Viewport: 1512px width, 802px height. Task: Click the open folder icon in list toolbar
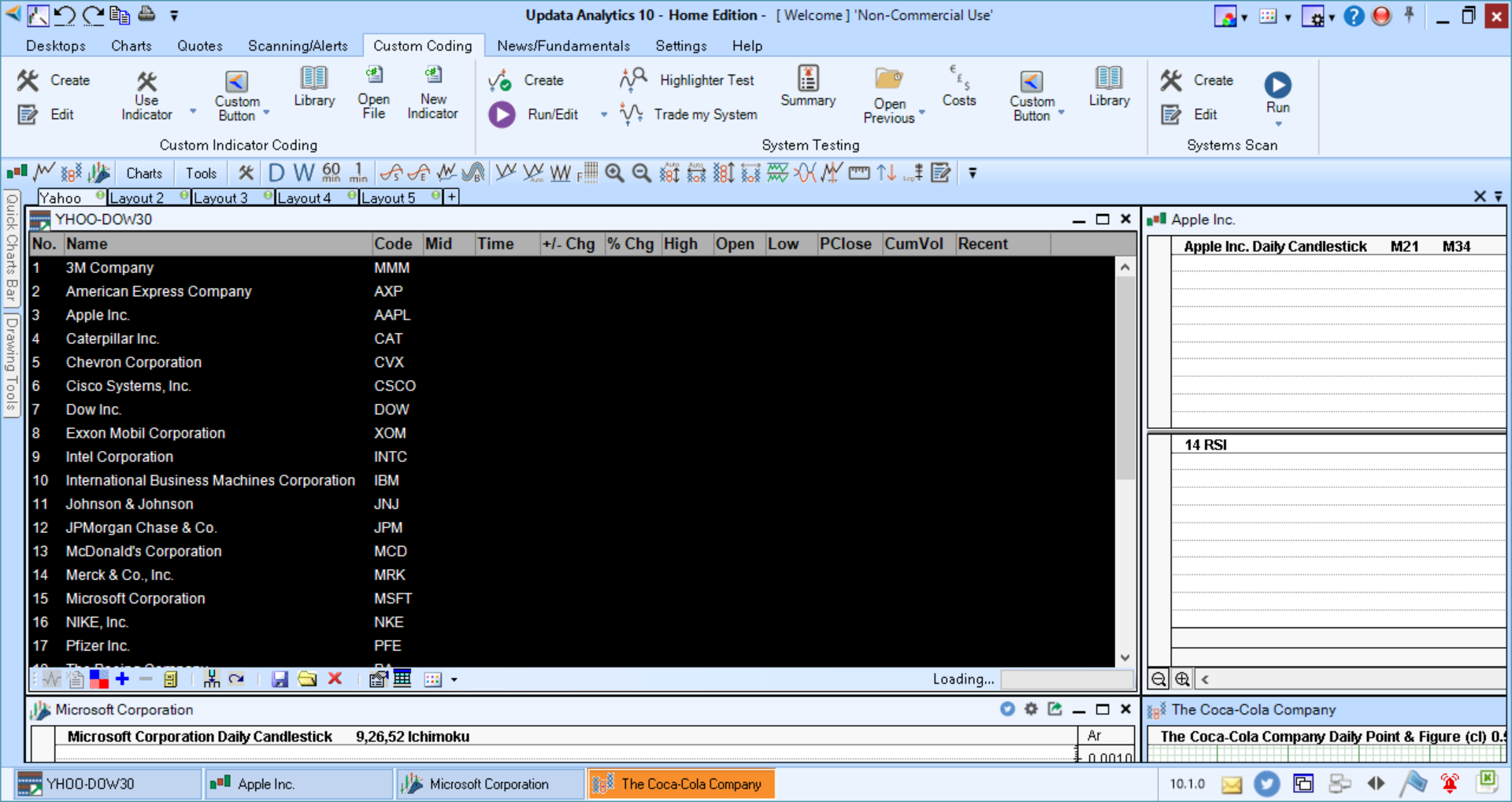[x=307, y=679]
